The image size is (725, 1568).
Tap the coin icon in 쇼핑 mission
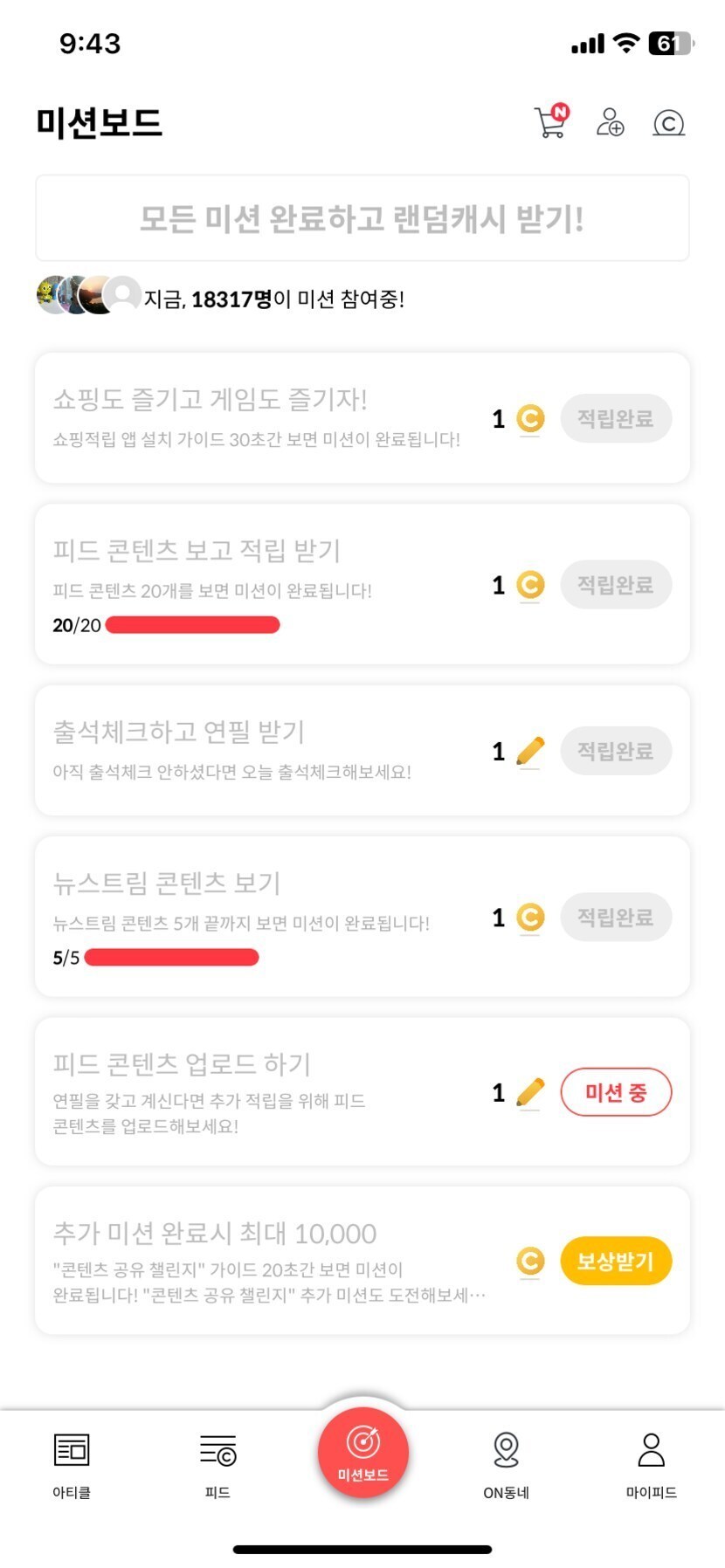pos(530,419)
